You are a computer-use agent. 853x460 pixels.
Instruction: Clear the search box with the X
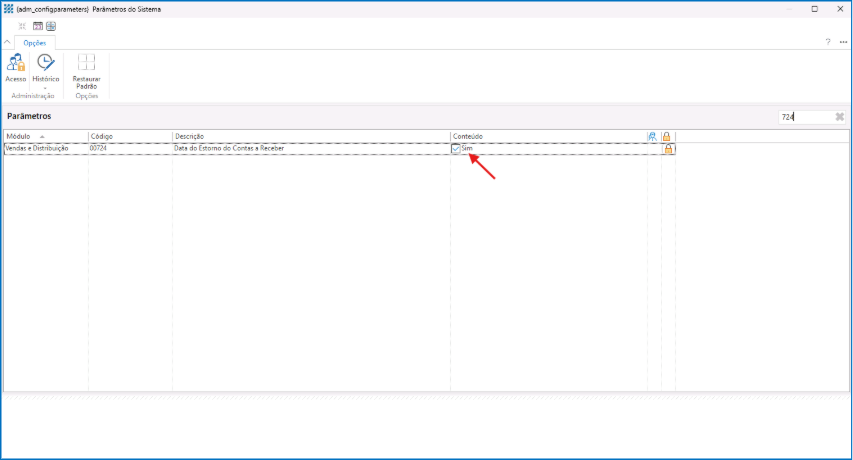click(839, 117)
